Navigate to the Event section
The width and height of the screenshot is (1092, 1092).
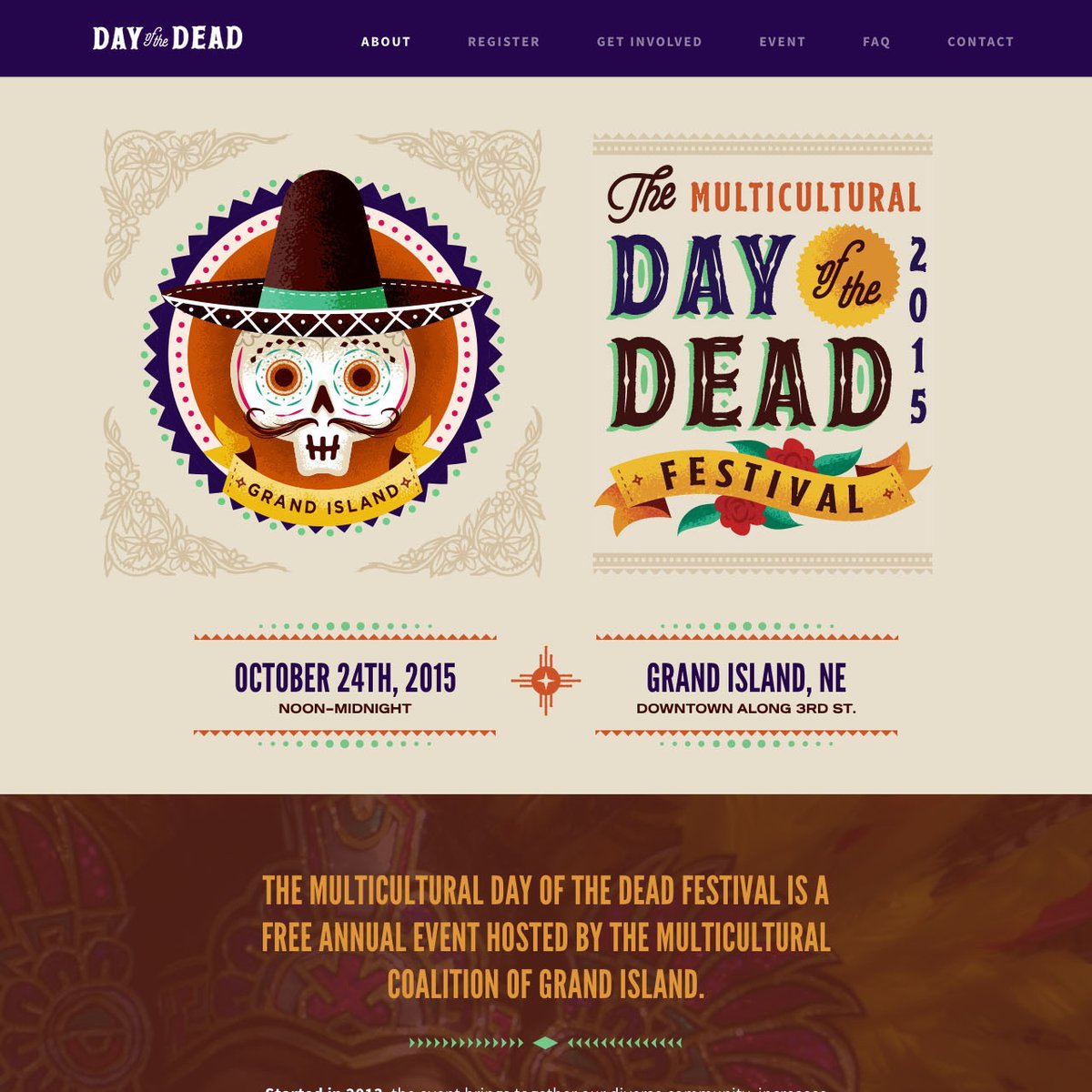(x=783, y=42)
